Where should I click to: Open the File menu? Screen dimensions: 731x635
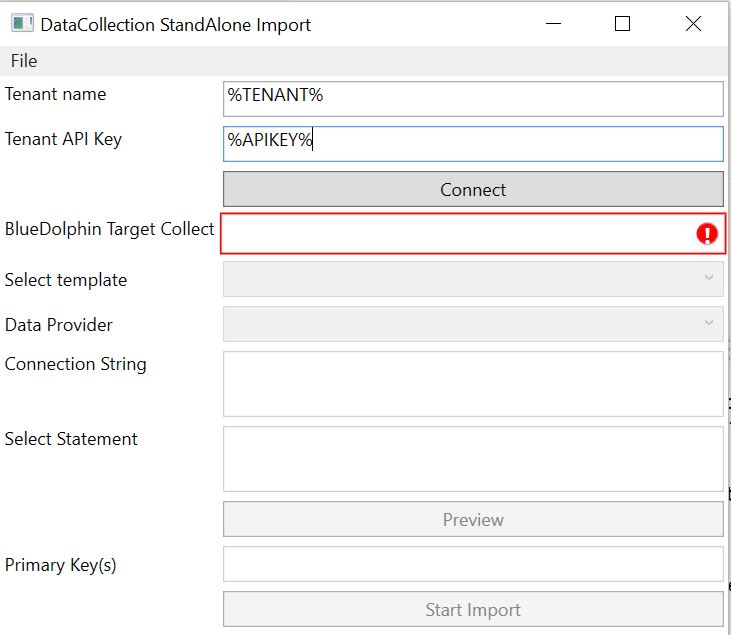pyautogui.click(x=24, y=61)
